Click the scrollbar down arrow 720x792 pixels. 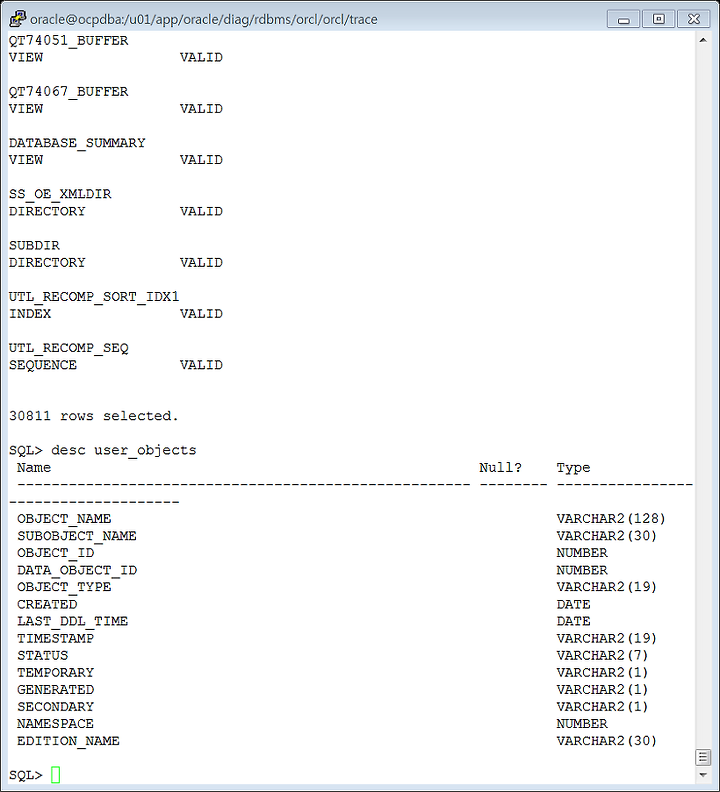tap(702, 774)
